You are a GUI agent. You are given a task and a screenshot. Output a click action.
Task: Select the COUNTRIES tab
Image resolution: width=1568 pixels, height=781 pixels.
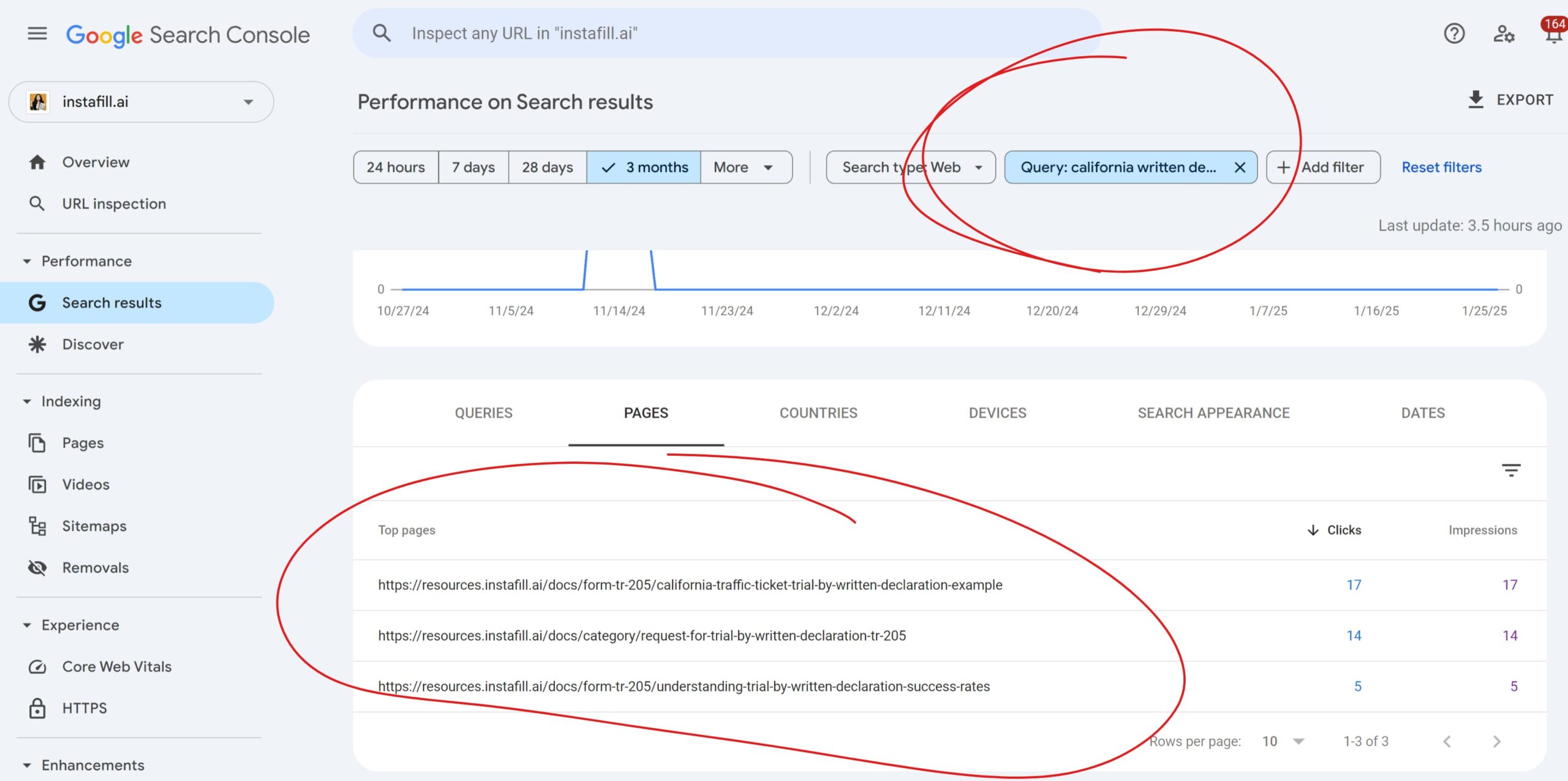[x=818, y=412]
